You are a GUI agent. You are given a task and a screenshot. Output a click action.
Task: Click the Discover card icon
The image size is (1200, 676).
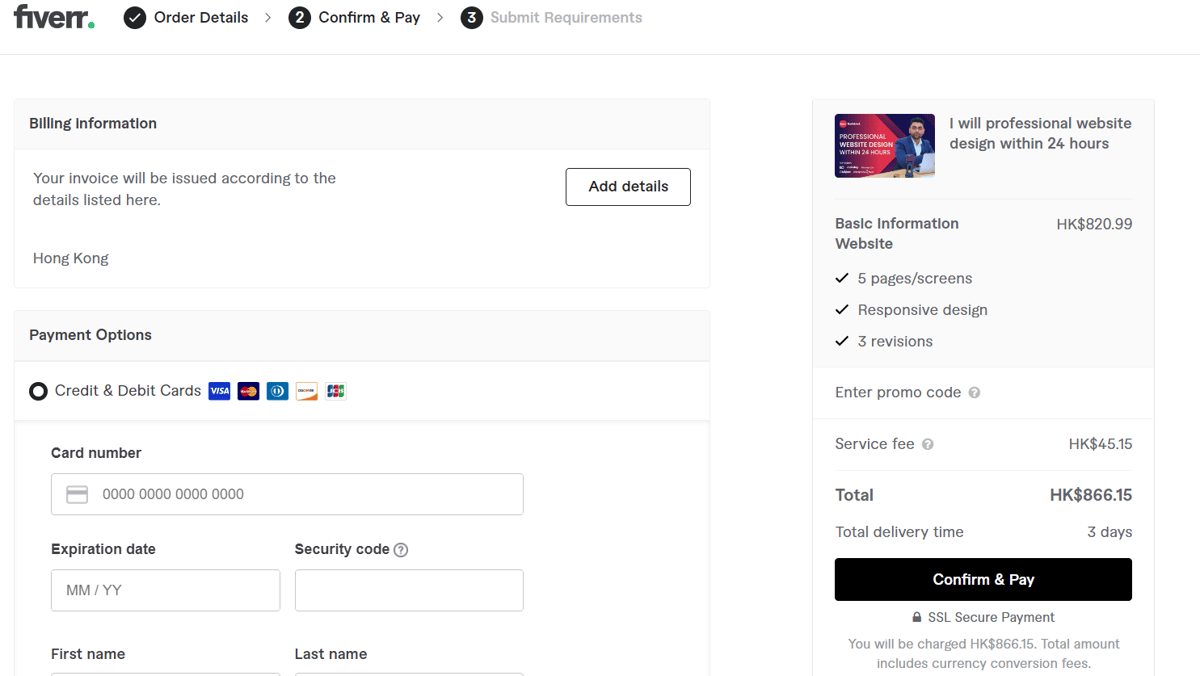click(306, 391)
